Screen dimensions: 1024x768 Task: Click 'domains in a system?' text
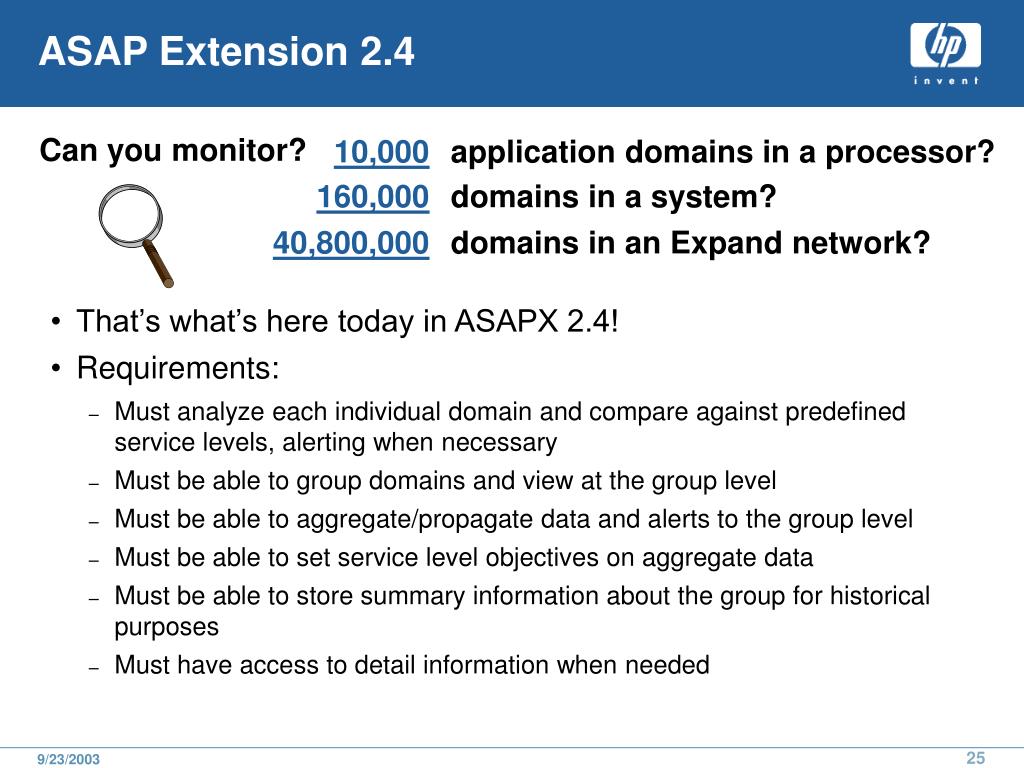(613, 197)
